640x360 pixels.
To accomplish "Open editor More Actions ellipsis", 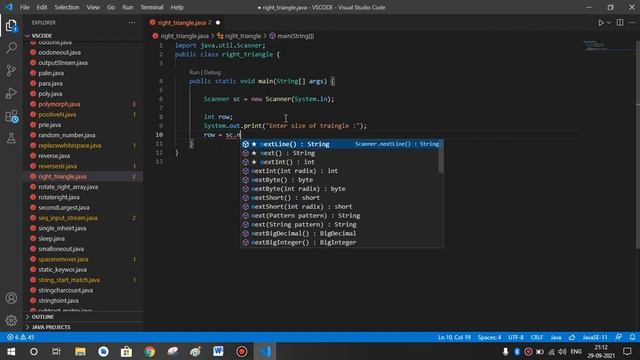I will [x=632, y=23].
